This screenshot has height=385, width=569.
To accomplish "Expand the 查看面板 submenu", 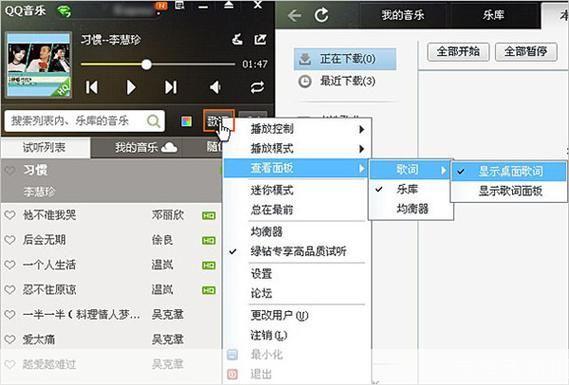I will (x=296, y=168).
